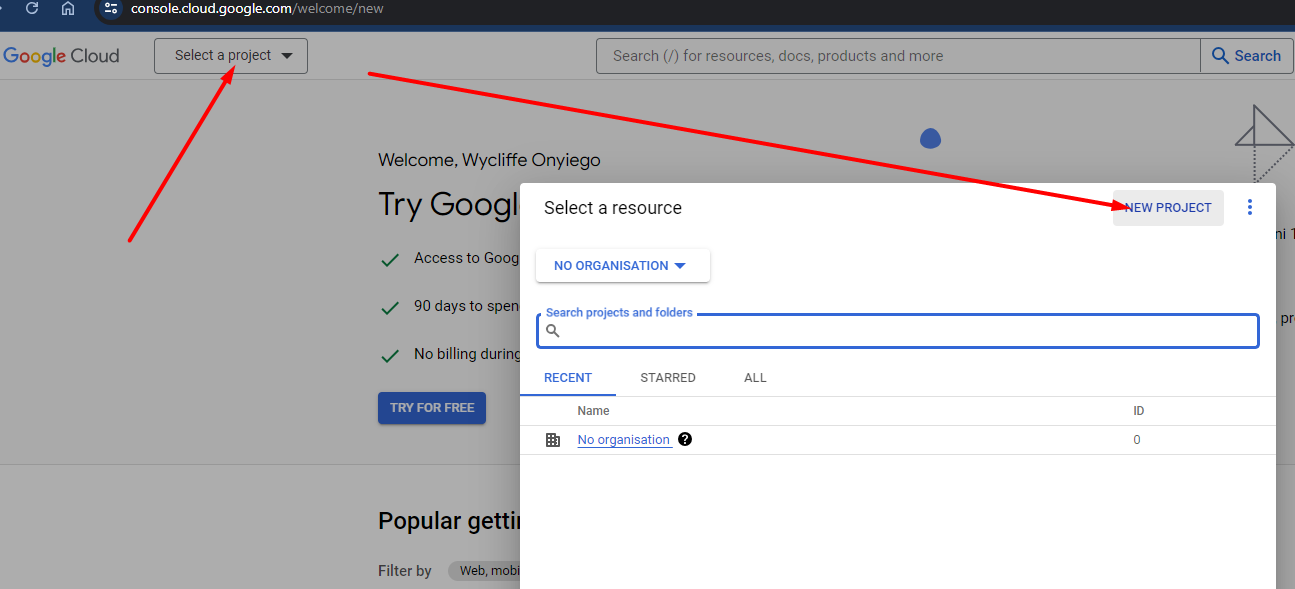This screenshot has width=1295, height=589.
Task: Click the Name column header
Action: point(593,411)
